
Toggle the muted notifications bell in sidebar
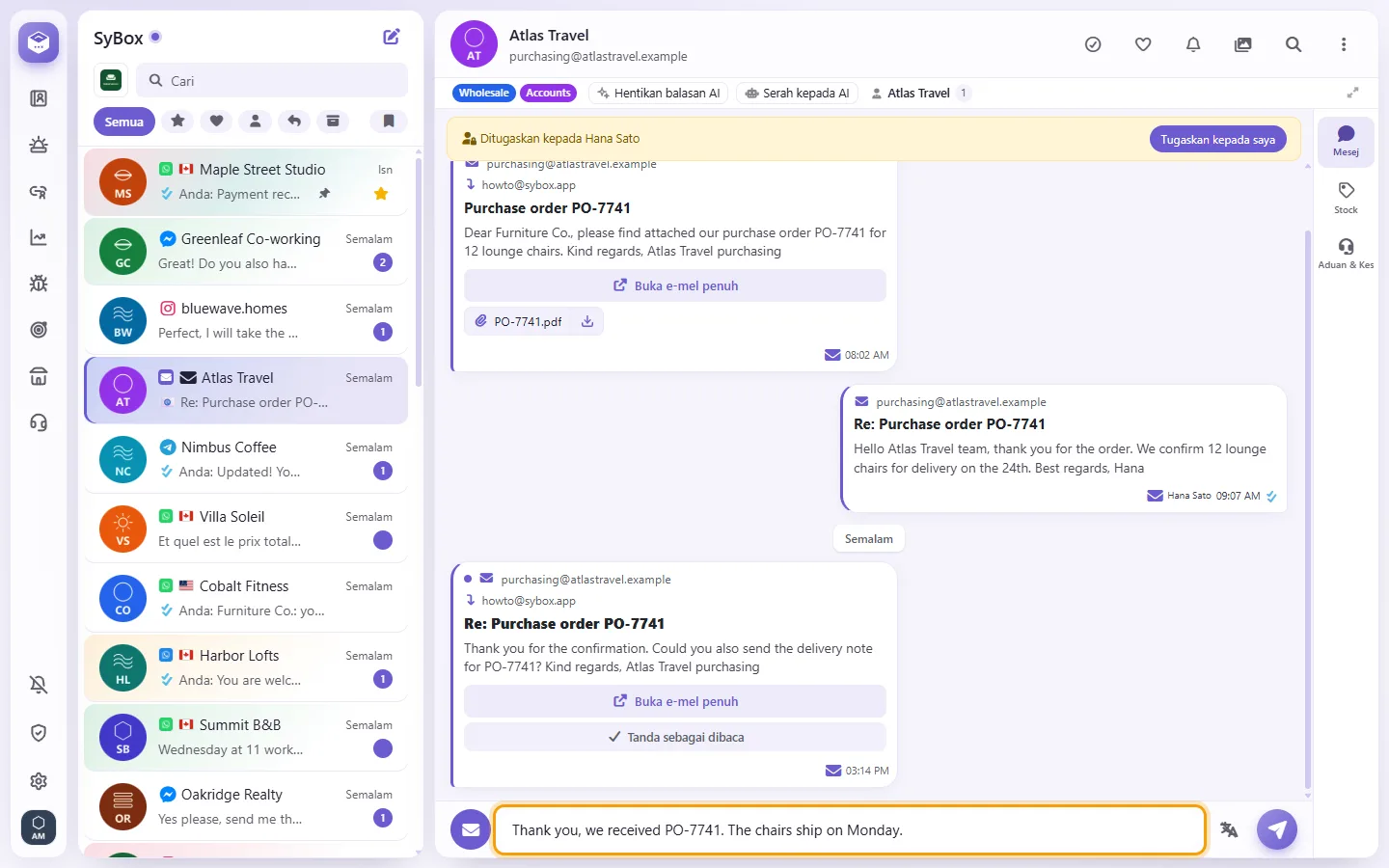click(39, 685)
